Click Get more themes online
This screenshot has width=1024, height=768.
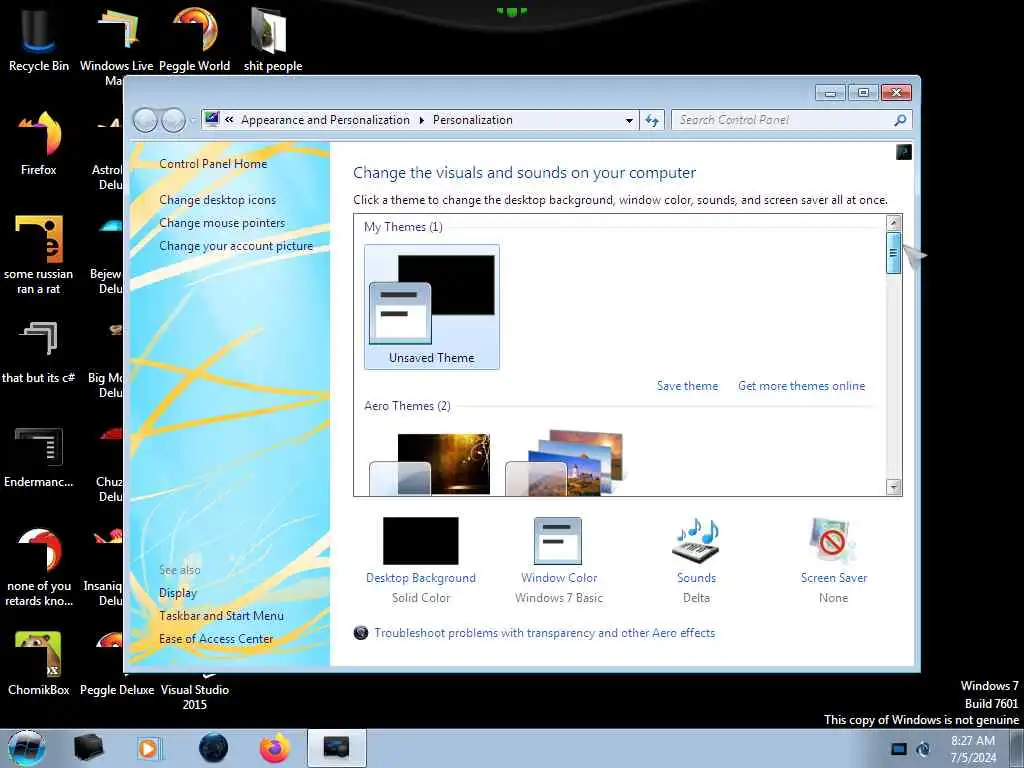(x=801, y=386)
